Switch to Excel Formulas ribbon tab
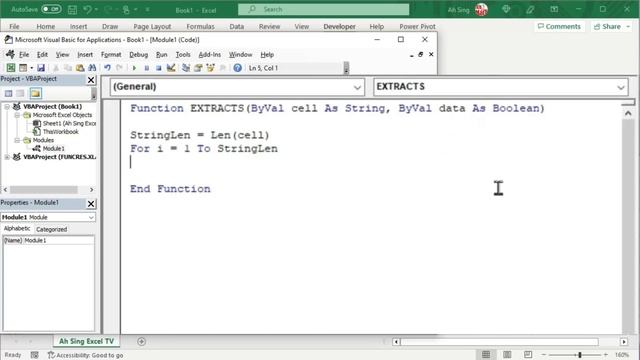This screenshot has width=640, height=360. click(200, 27)
